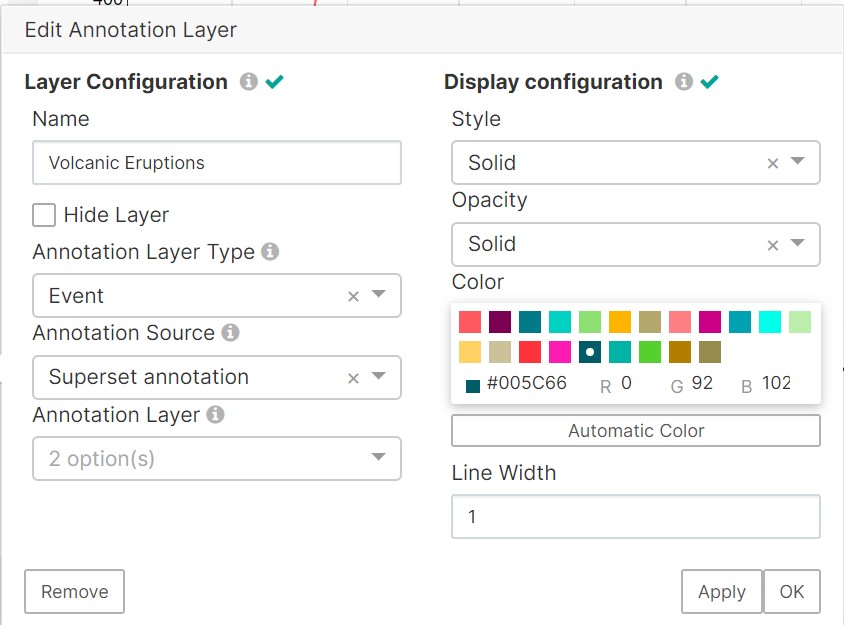The width and height of the screenshot is (844, 625).
Task: Click info icon next to Display configuration
Action: pyautogui.click(x=684, y=82)
